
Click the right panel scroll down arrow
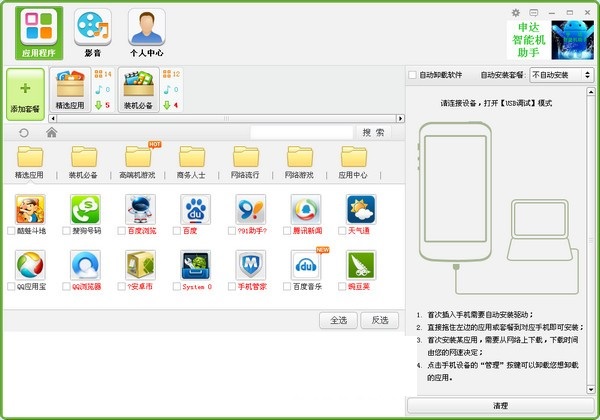point(591,390)
